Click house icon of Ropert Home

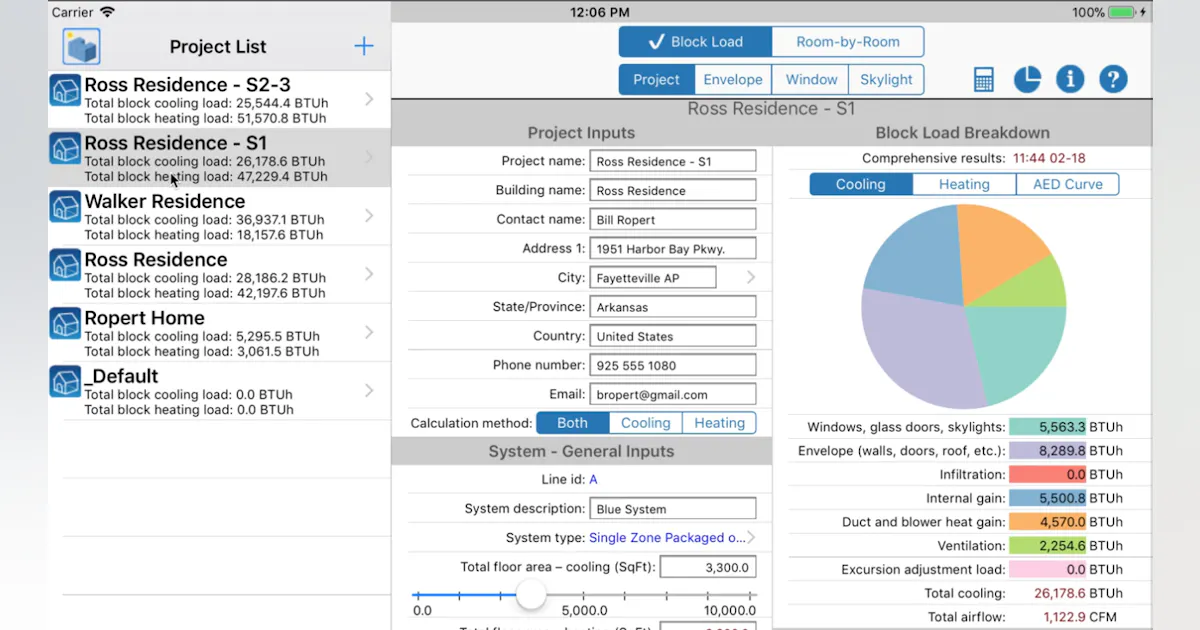click(66, 323)
